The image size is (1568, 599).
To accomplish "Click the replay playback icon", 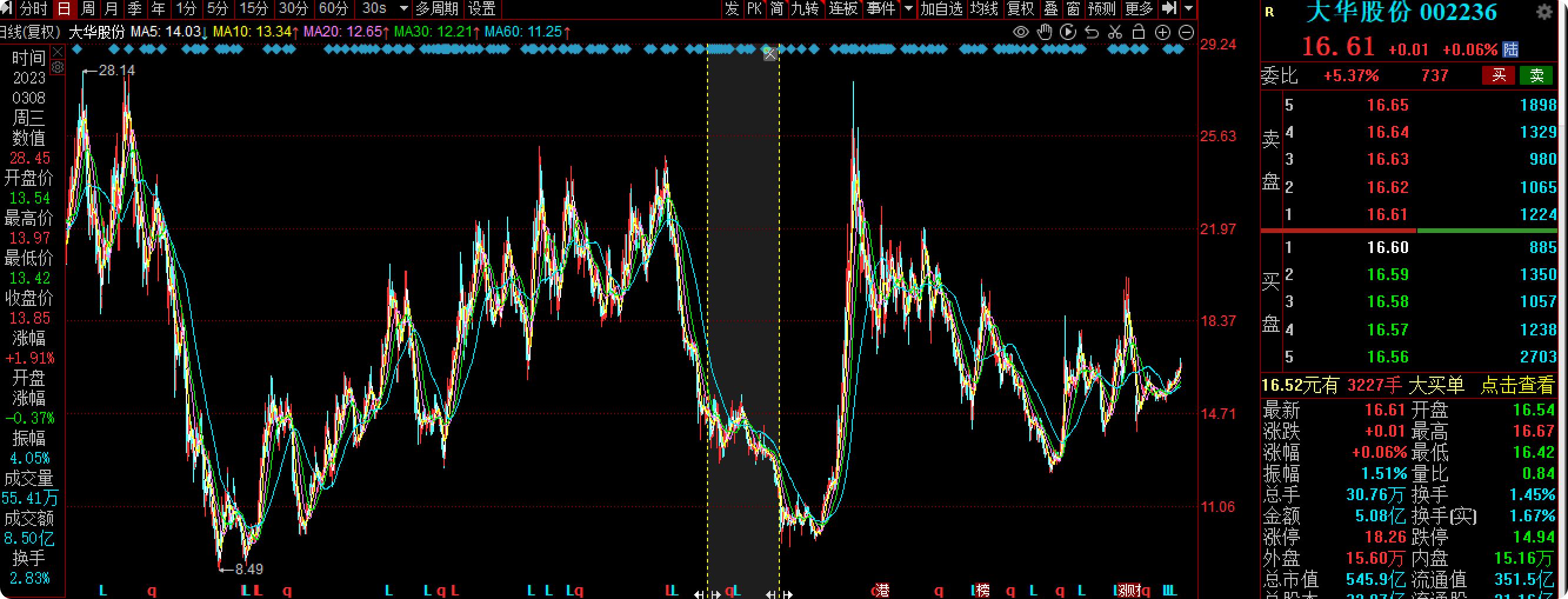I will [x=1067, y=32].
